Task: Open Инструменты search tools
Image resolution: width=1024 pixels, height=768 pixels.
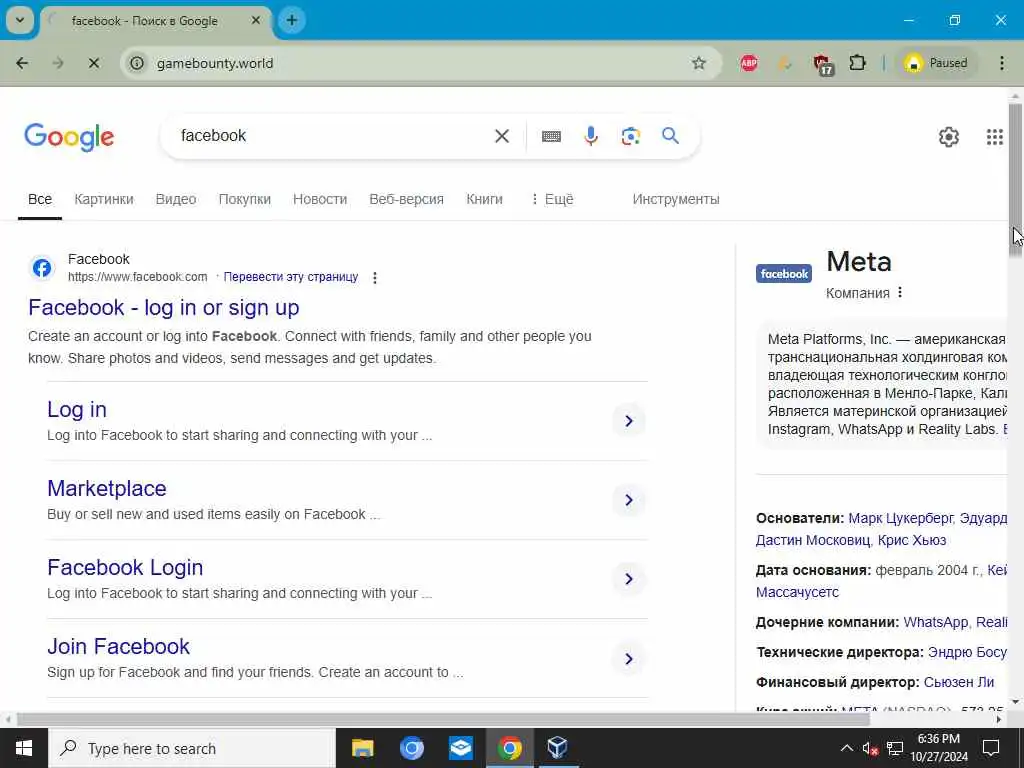Action: click(x=676, y=199)
